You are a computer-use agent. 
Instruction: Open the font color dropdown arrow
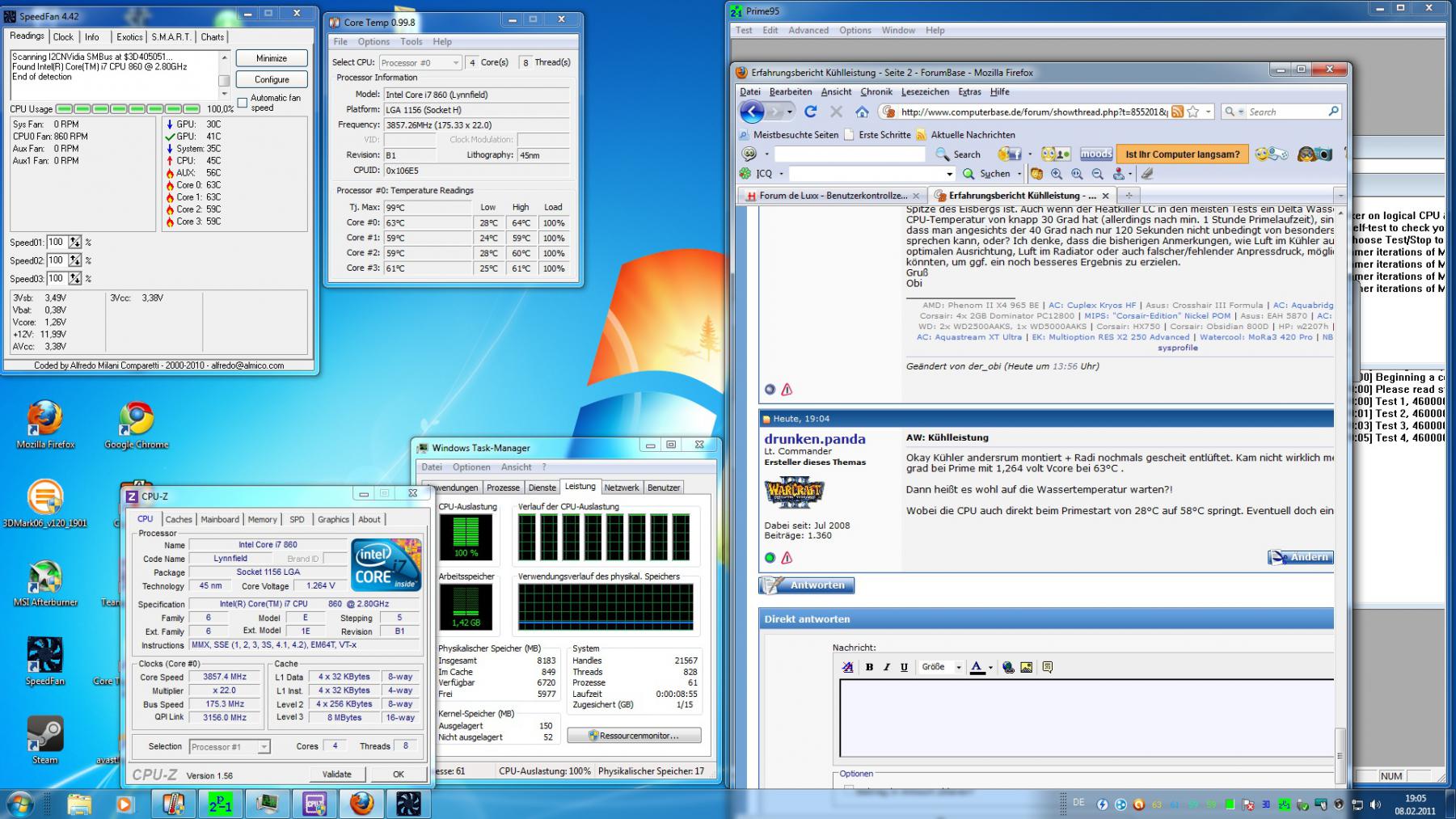[x=990, y=668]
